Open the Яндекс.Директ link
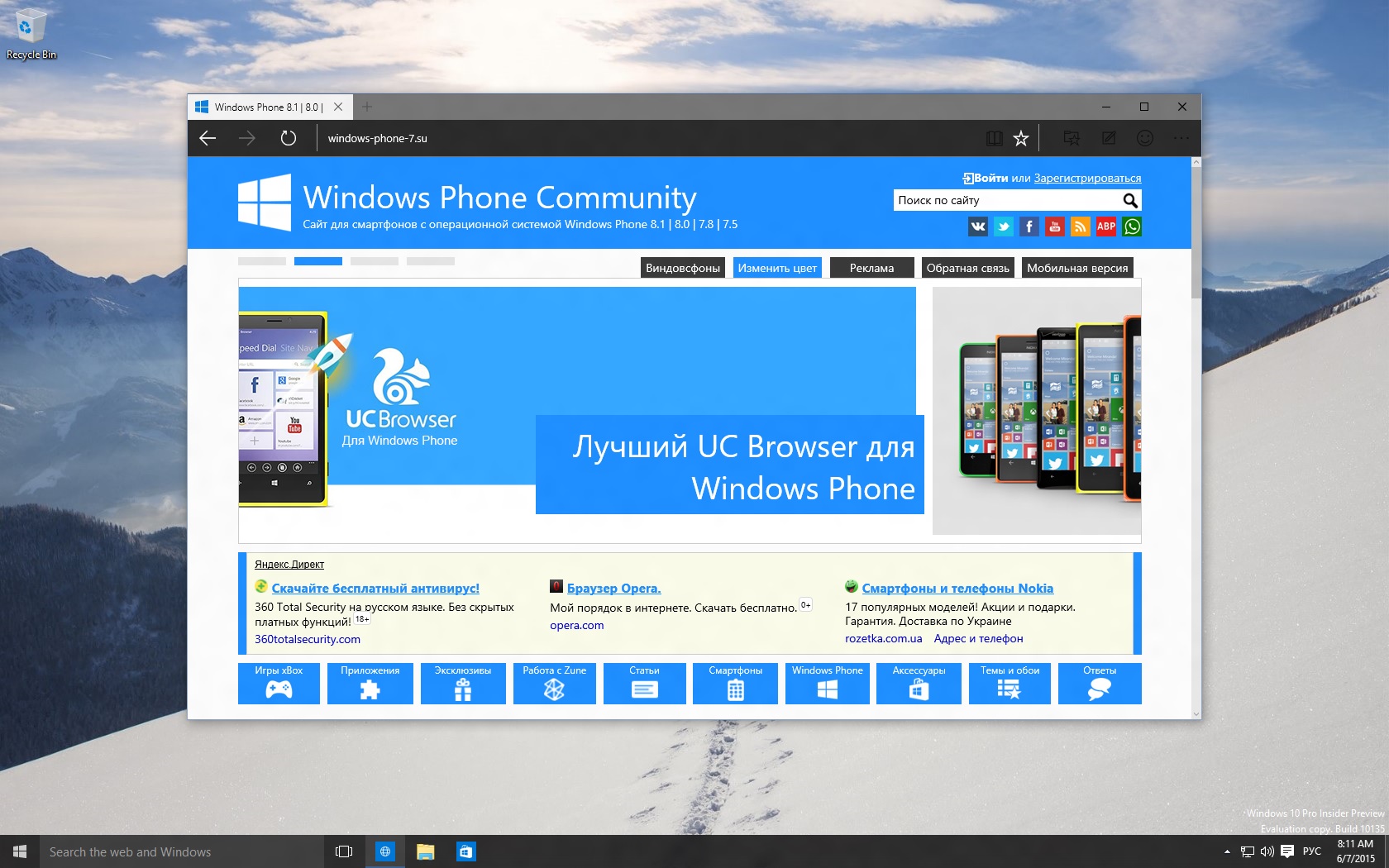Viewport: 1389px width, 868px height. click(x=289, y=565)
